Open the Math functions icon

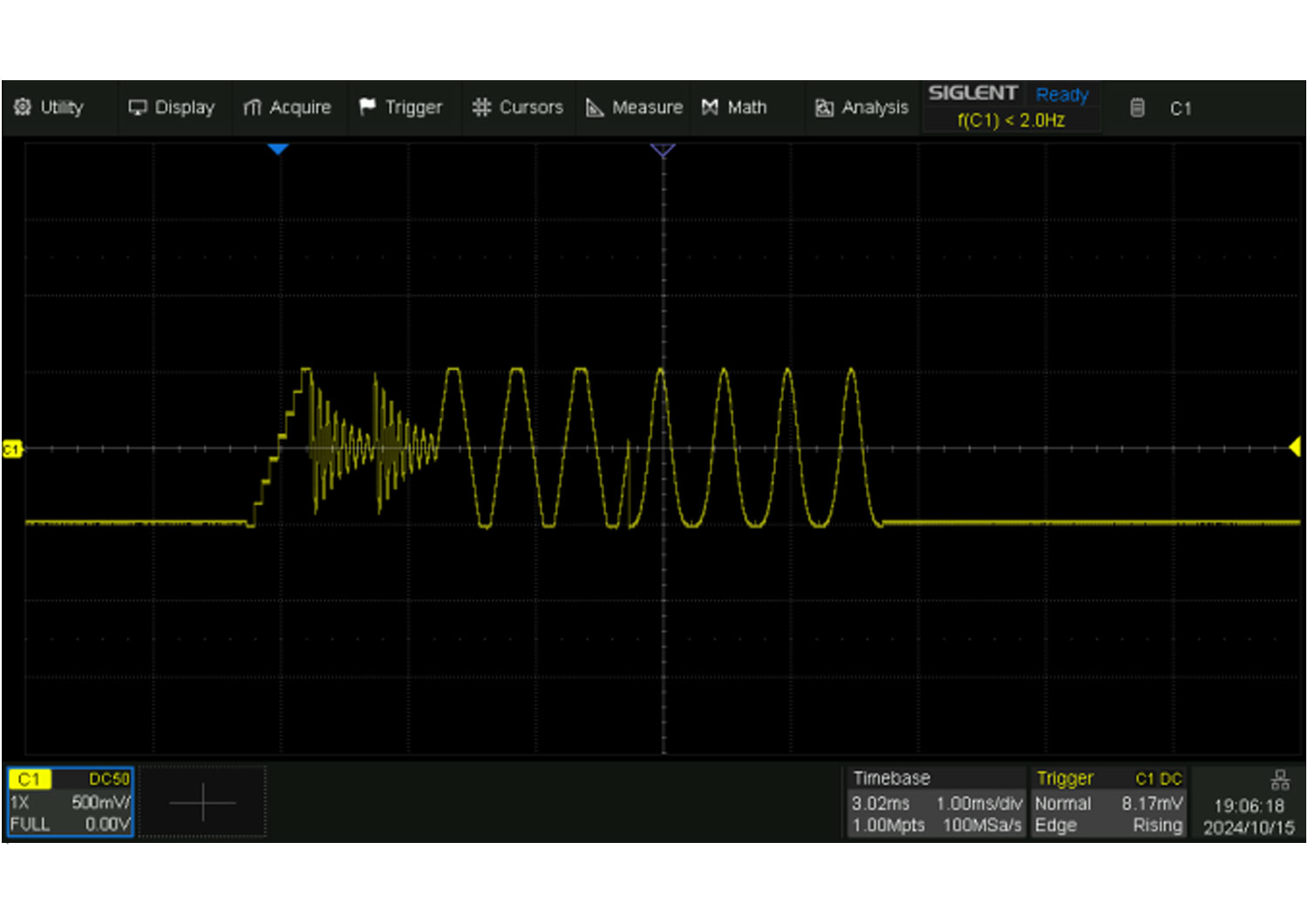pyautogui.click(x=711, y=107)
